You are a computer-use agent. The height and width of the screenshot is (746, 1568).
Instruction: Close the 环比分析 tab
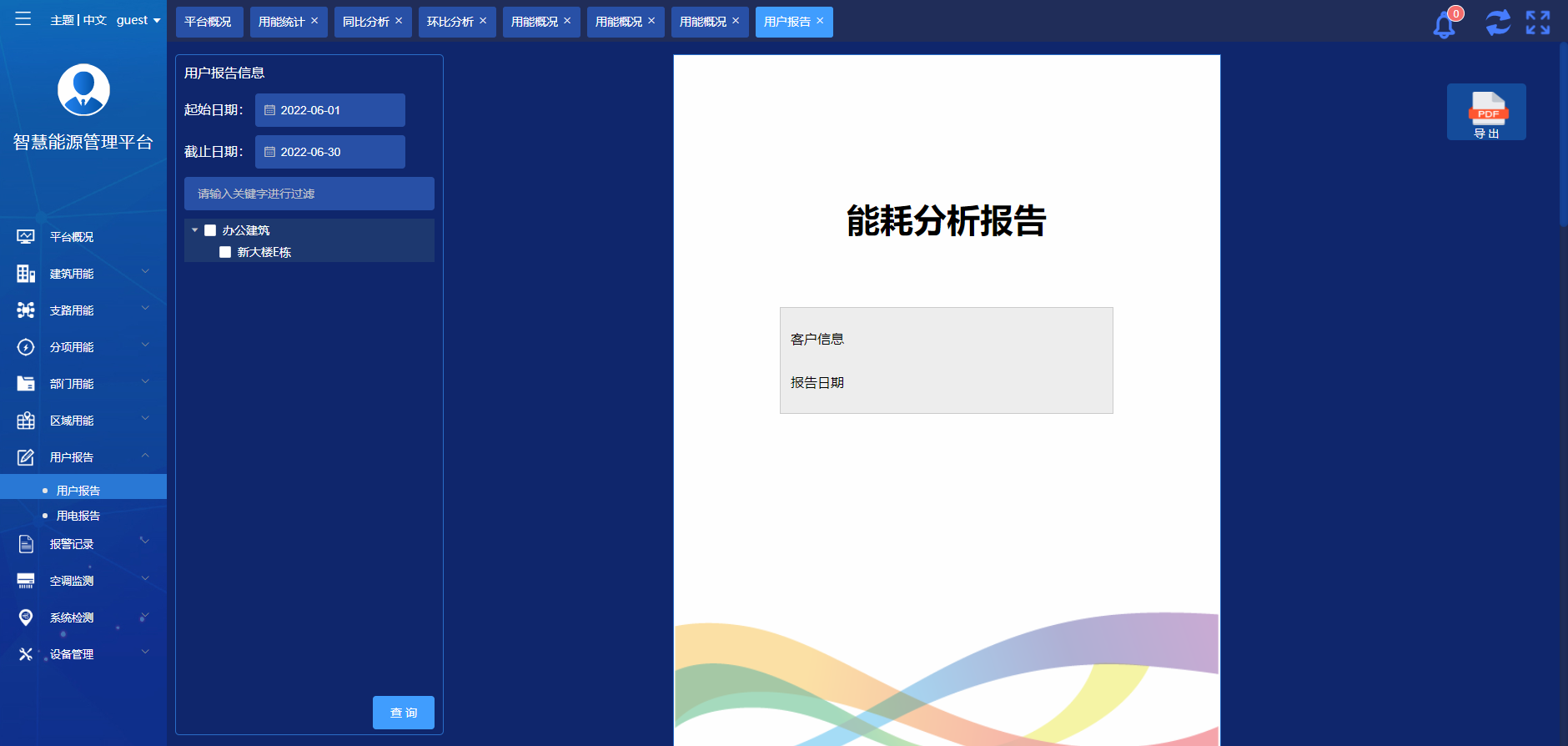click(483, 21)
